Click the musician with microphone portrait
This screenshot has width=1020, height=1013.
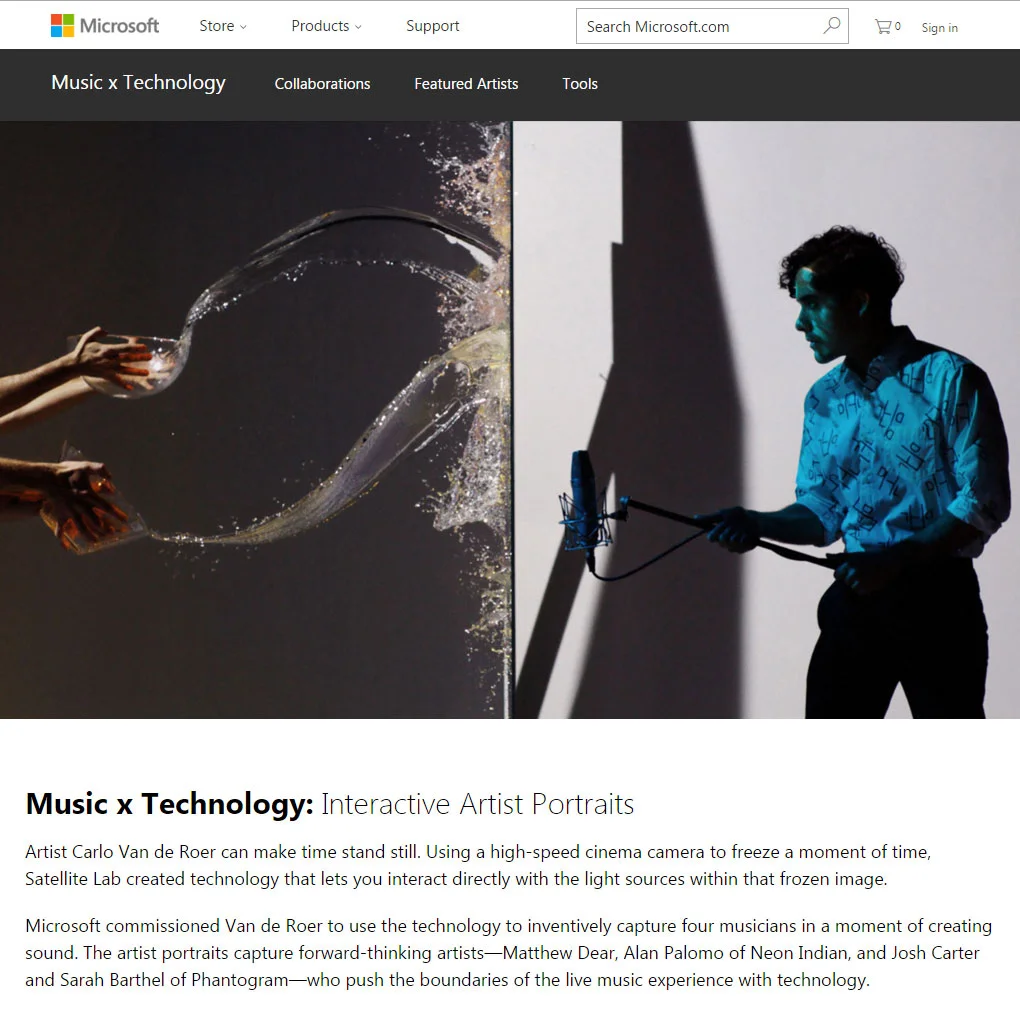coord(766,420)
